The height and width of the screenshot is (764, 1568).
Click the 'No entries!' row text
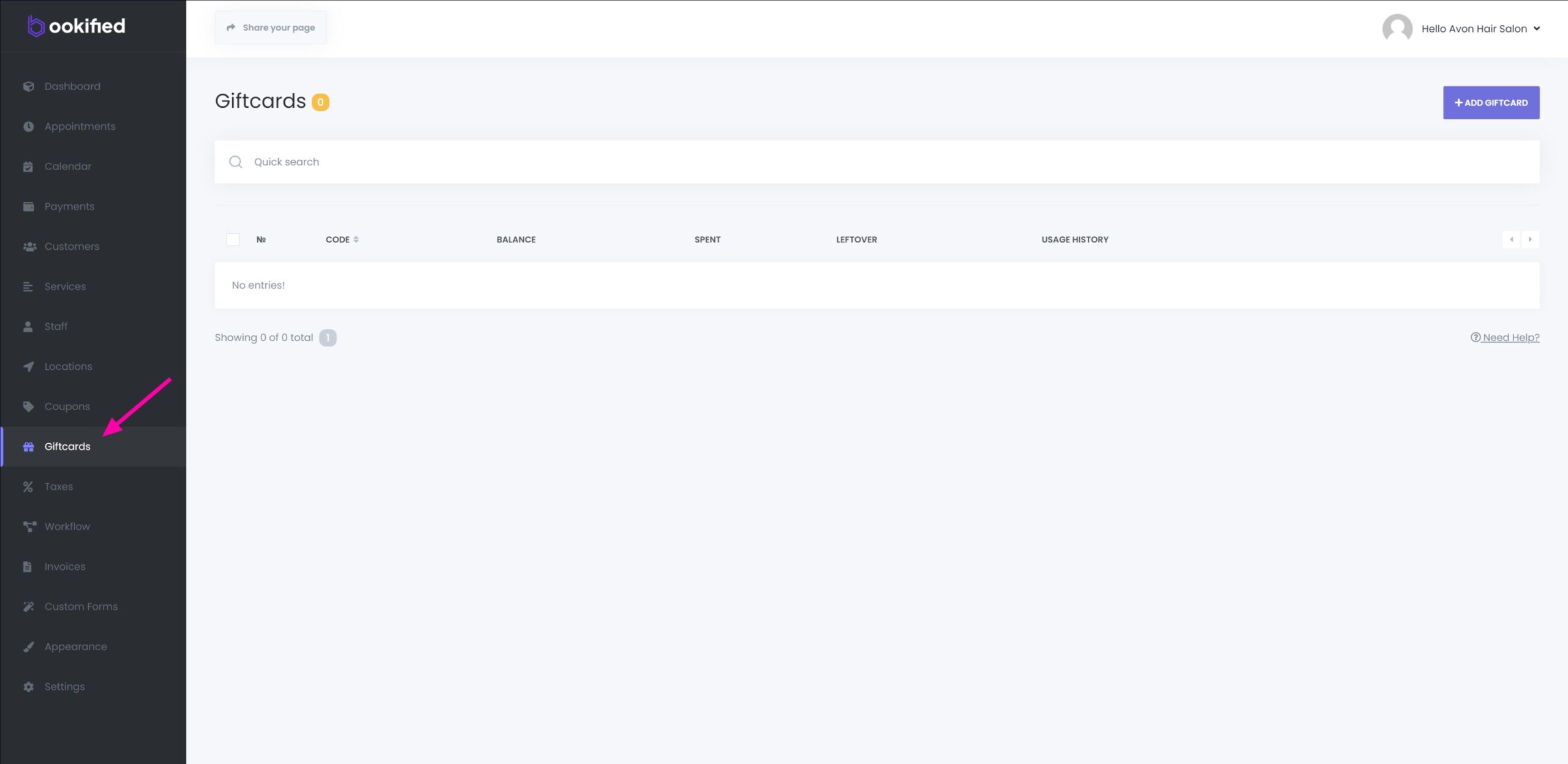[x=258, y=285]
